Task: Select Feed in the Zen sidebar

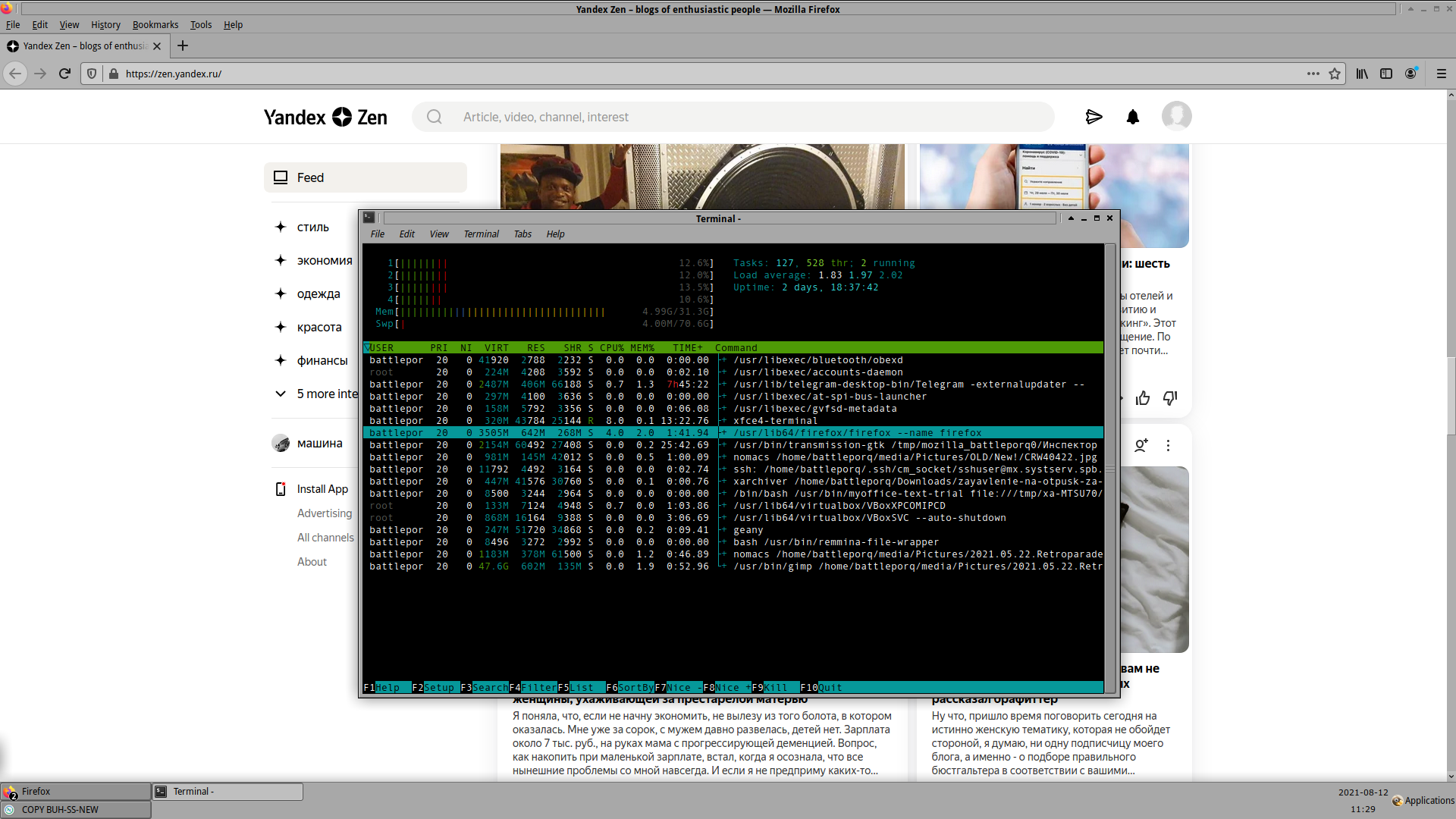Action: click(366, 177)
